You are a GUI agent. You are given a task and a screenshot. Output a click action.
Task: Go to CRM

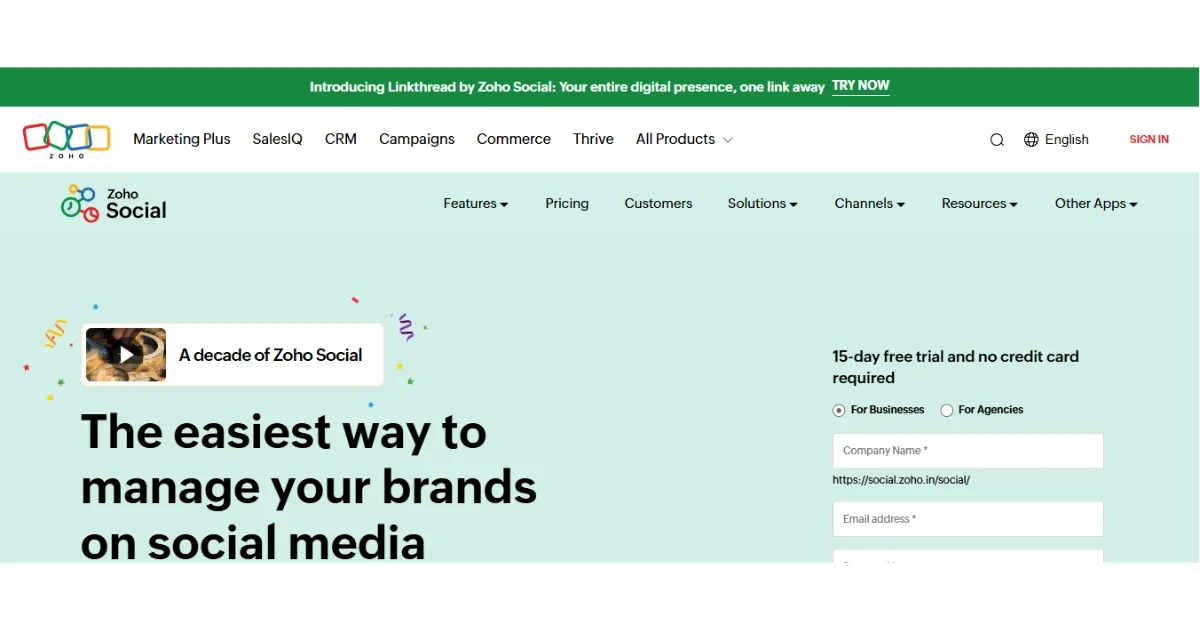pos(341,139)
